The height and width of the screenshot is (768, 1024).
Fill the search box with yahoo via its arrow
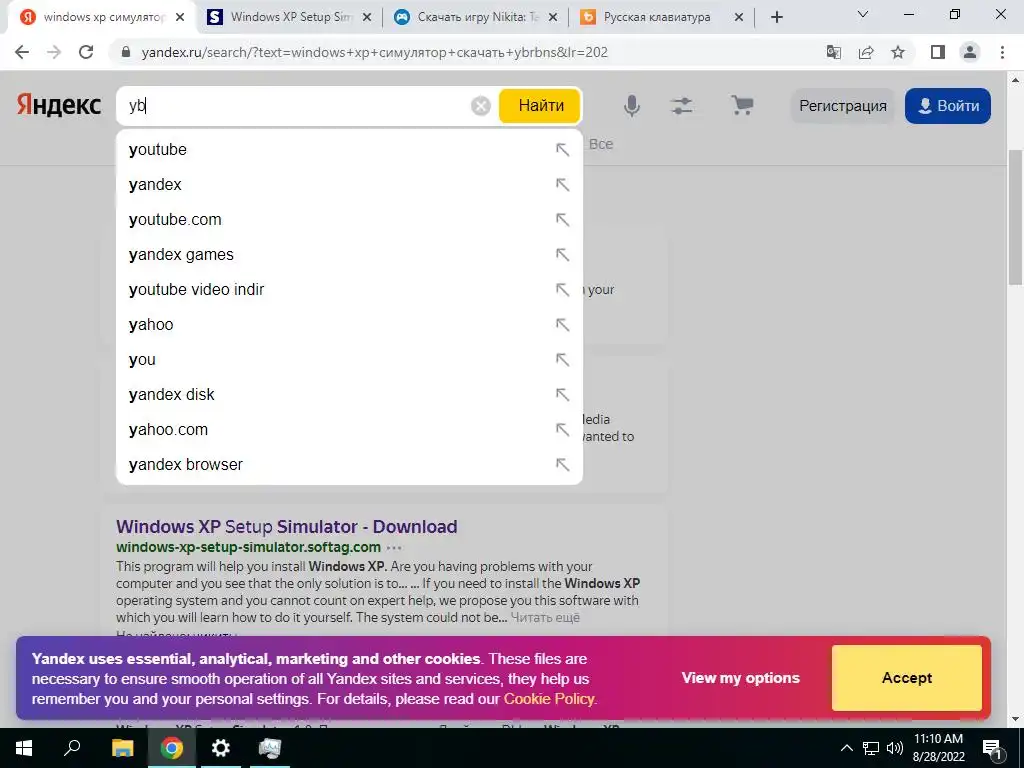[562, 325]
